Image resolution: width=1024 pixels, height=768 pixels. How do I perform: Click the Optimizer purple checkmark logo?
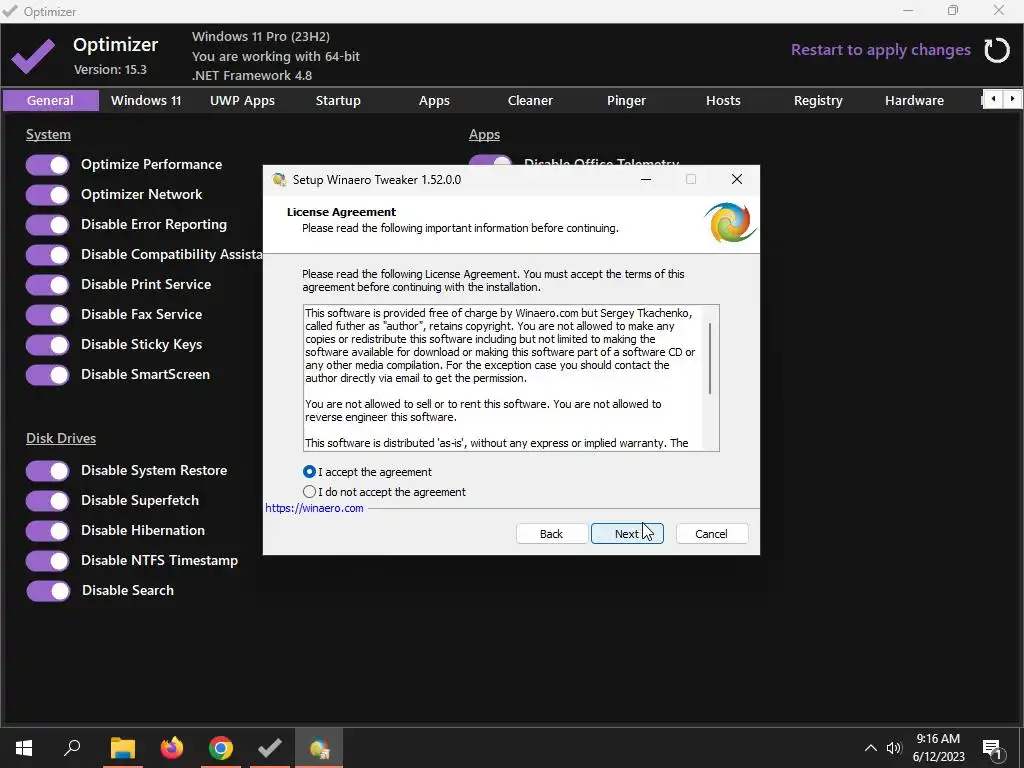point(33,56)
